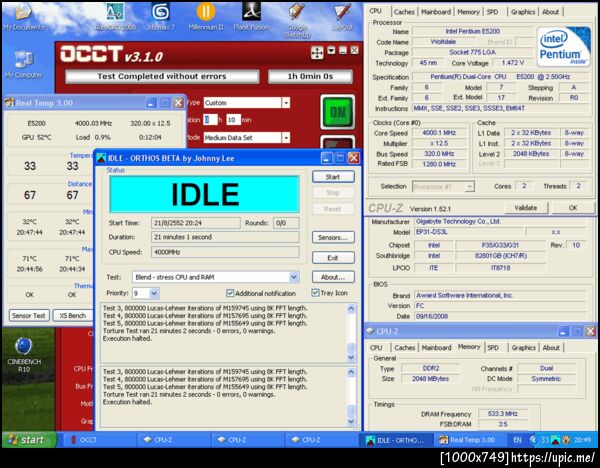Open the SPD tab in lower CPU-Z window
The height and width of the screenshot is (468, 600).
(x=493, y=347)
